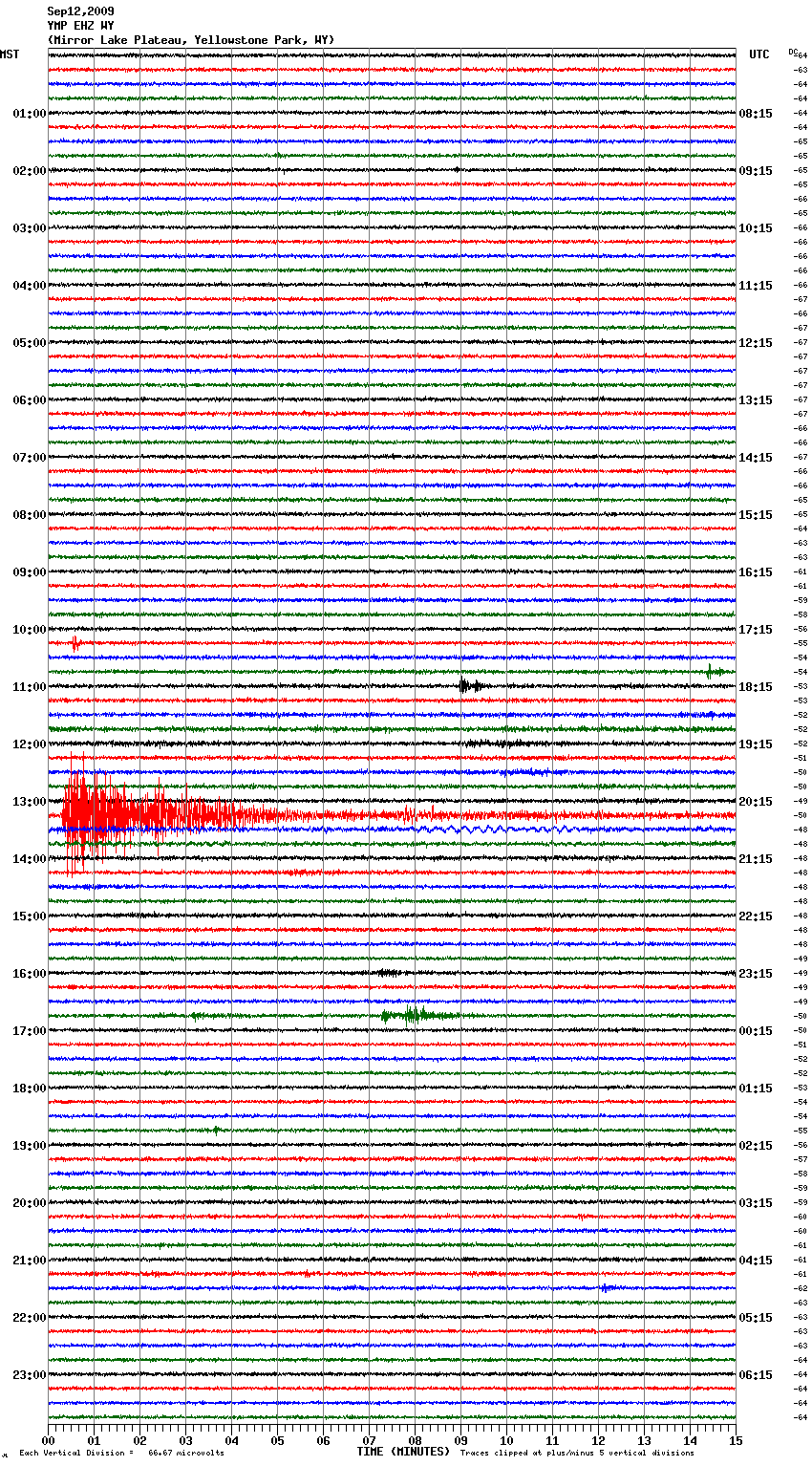Click the 15:15 UTC time label
Screen dimensions: 812x1466
[756, 515]
